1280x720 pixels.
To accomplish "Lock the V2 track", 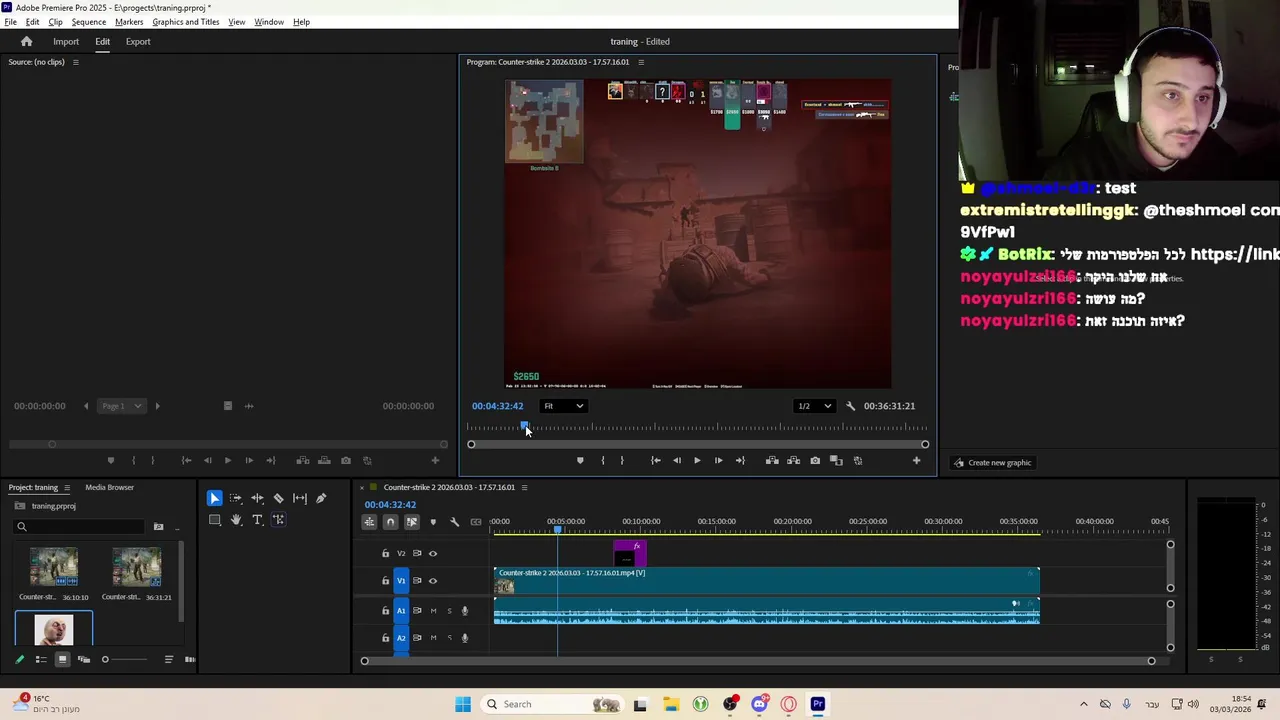I will tap(385, 553).
